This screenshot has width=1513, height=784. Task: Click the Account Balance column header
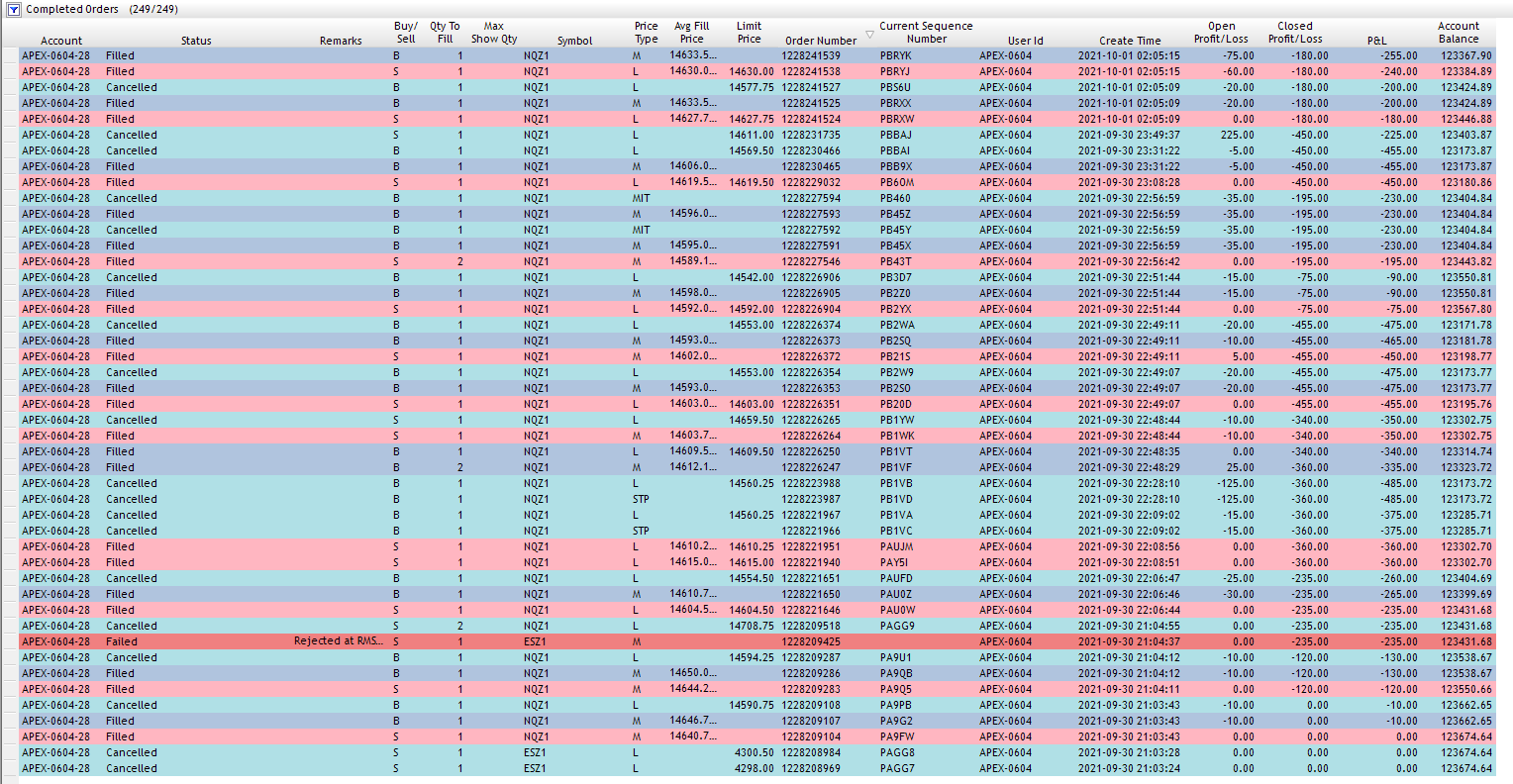coord(1459,33)
